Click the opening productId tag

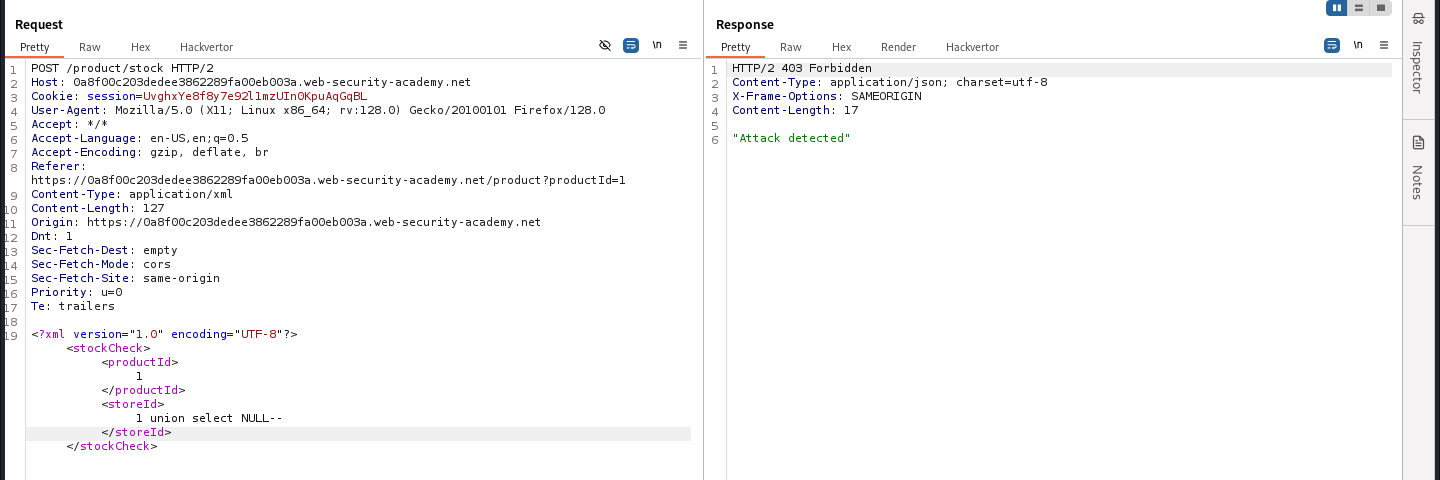(x=140, y=362)
